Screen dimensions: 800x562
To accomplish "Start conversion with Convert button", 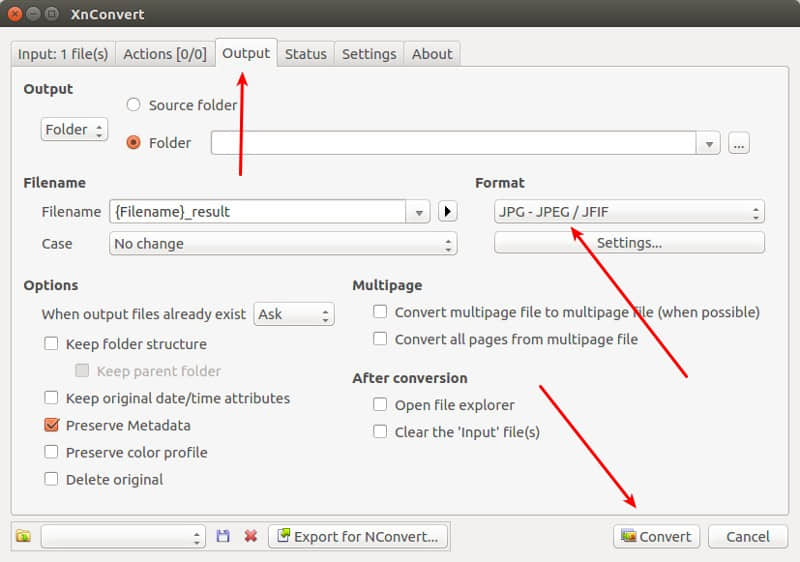I will pos(656,537).
